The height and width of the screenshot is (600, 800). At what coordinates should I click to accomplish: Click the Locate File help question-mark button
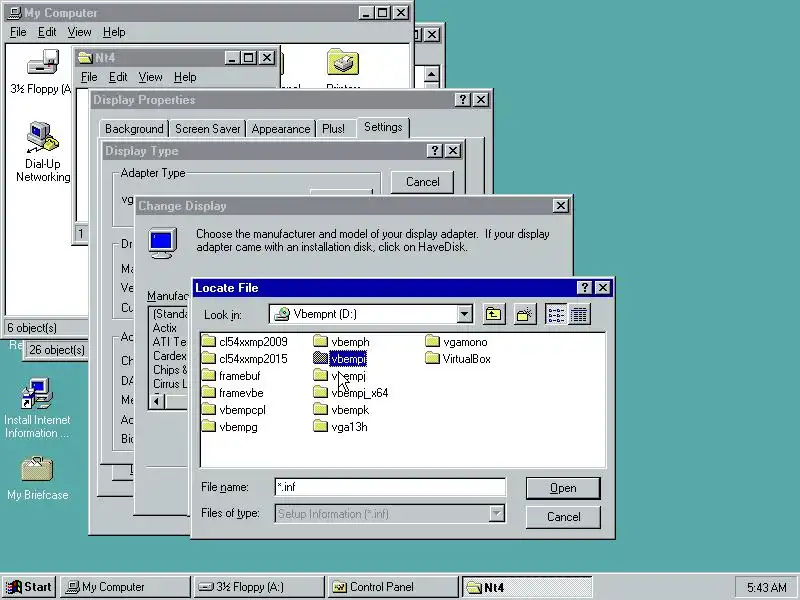[584, 288]
